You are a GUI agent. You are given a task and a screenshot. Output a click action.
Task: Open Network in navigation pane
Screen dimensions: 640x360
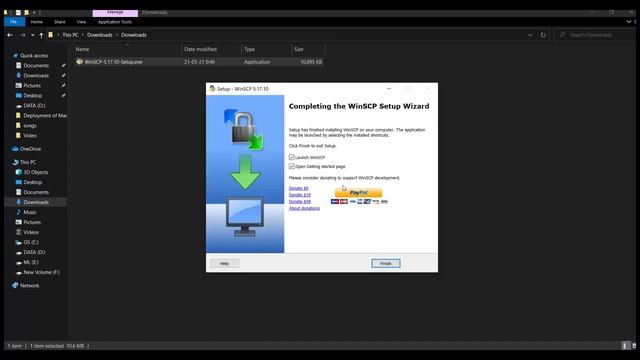(x=29, y=286)
